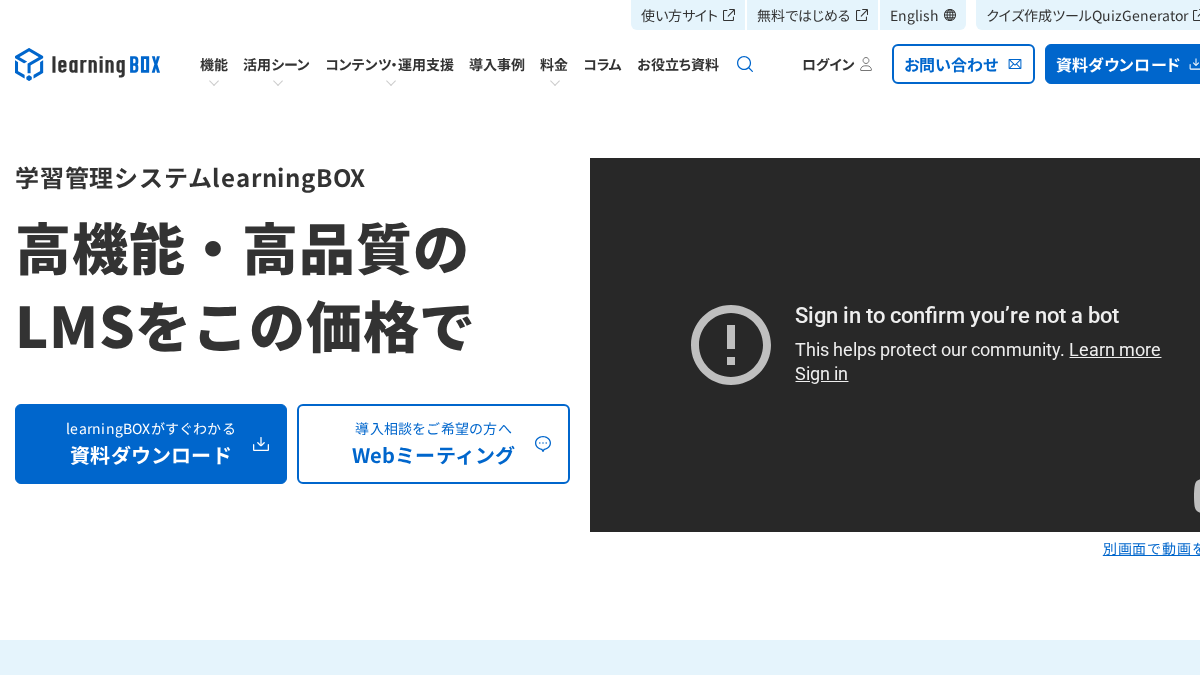This screenshot has height=675, width=1200.
Task: Click Sign in link in video
Action: point(821,374)
